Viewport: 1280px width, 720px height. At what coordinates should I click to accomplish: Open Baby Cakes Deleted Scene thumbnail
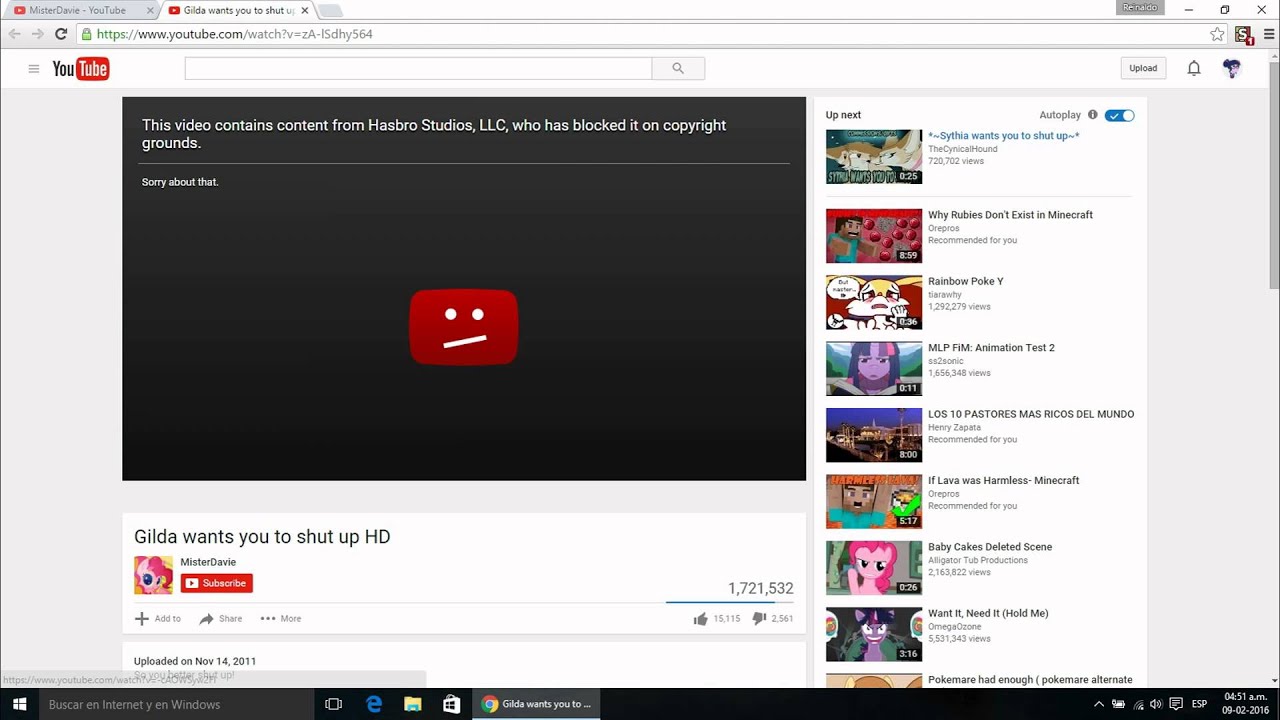tap(874, 568)
